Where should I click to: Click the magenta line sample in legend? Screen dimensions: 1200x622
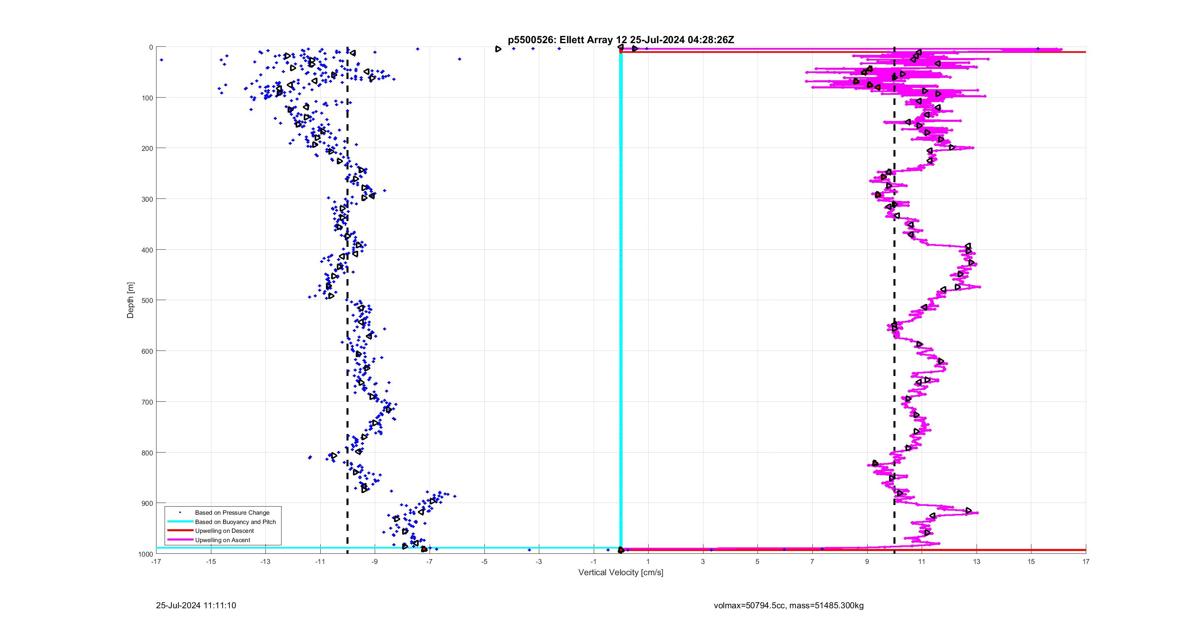(179, 539)
